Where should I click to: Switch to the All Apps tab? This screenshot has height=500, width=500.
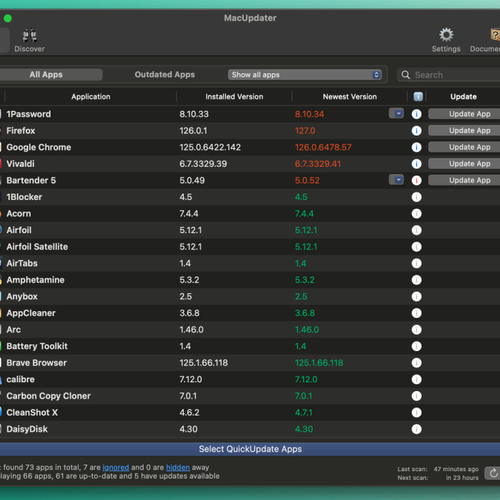tap(46, 75)
